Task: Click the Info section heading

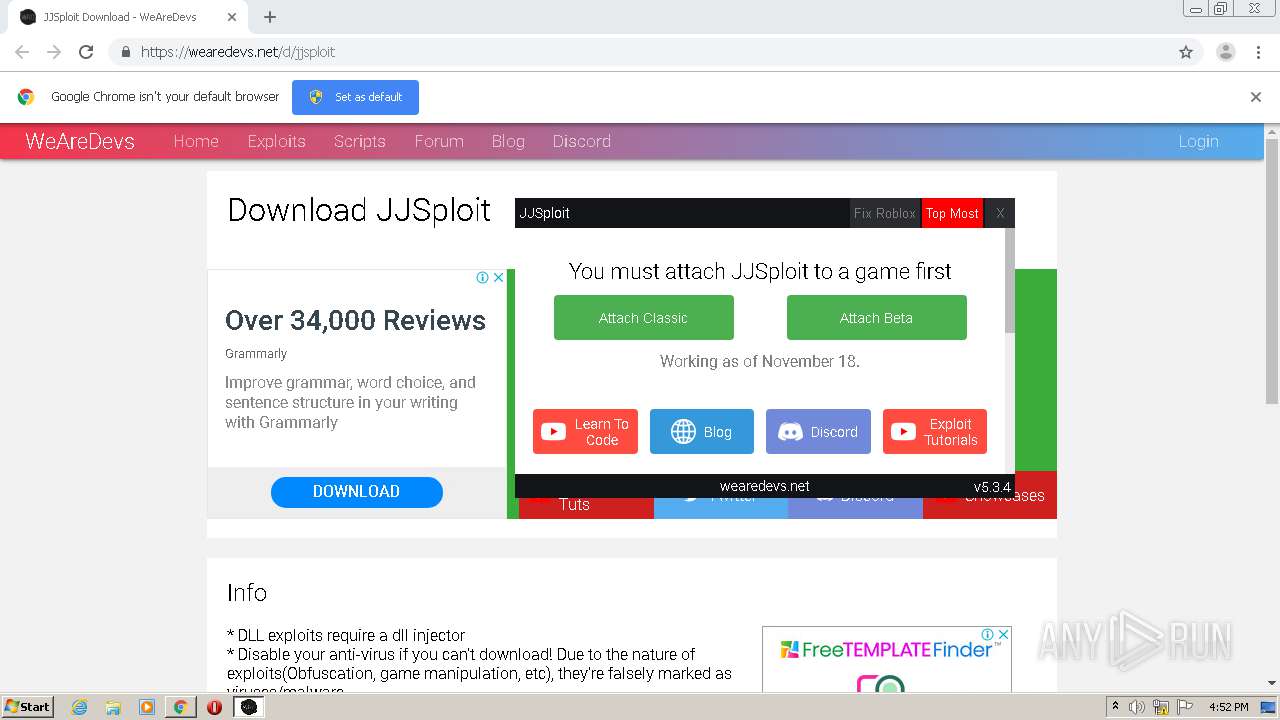Action: pyautogui.click(x=247, y=592)
